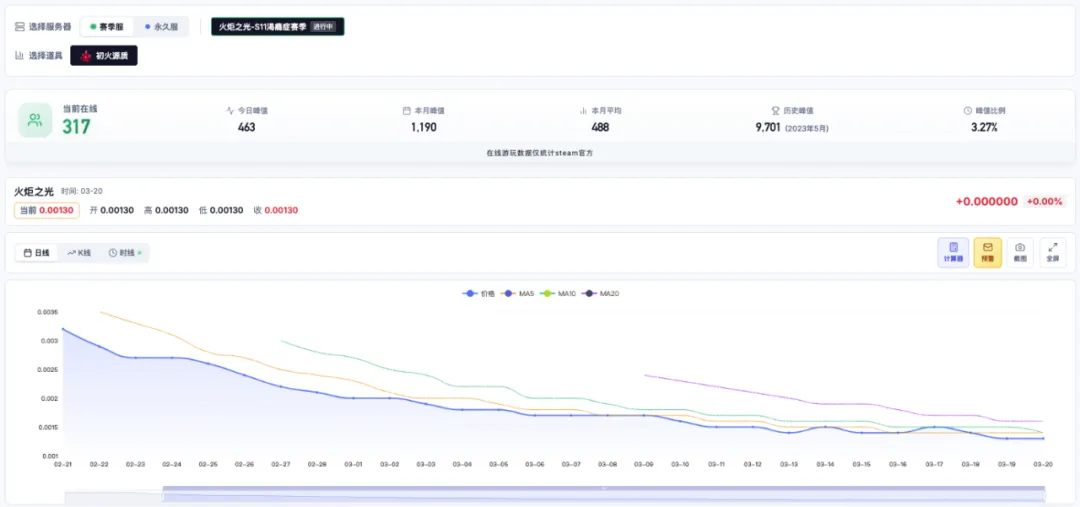Viewport: 1080px width, 507px height.
Task: Switch to the 日线 chart tab
Action: pos(36,253)
